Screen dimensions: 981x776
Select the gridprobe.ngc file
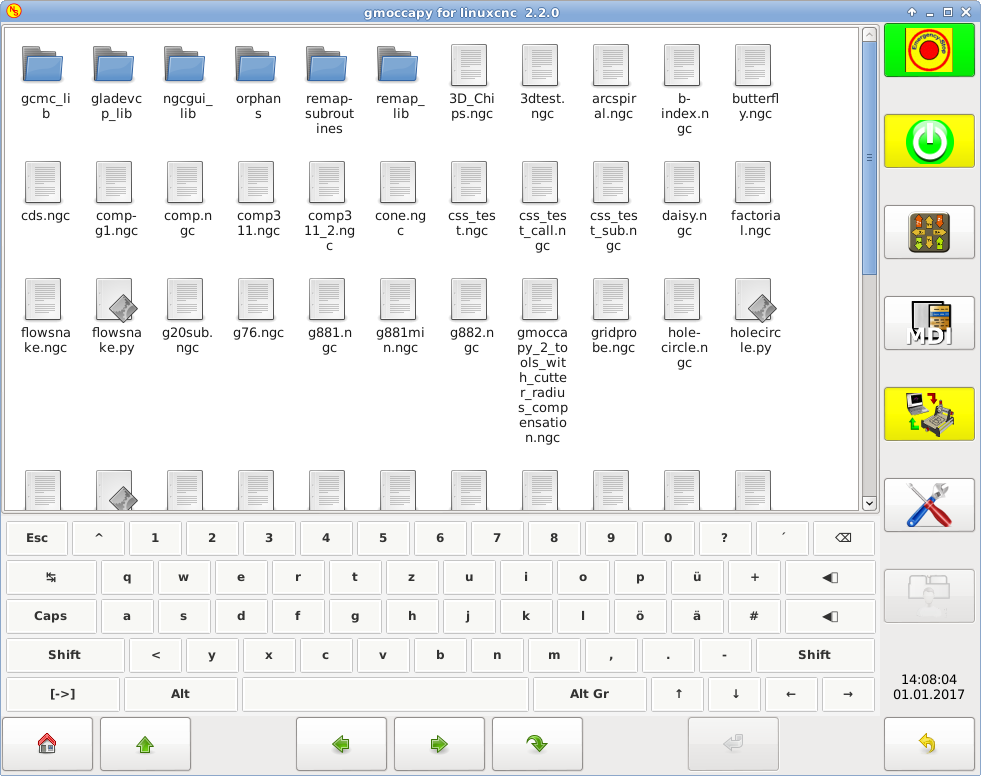point(613,315)
